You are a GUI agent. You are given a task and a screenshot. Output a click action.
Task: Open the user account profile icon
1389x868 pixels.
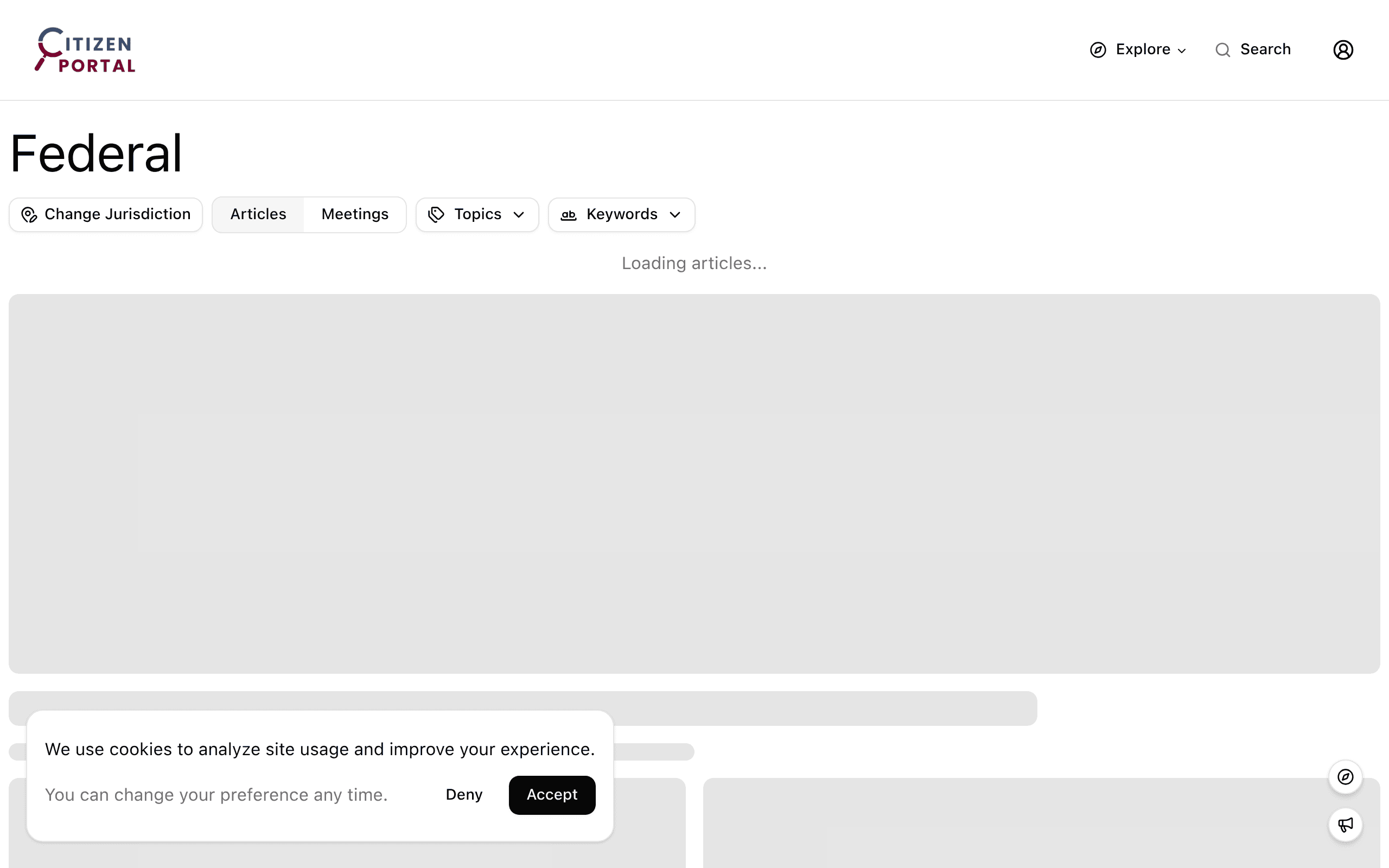coord(1343,50)
